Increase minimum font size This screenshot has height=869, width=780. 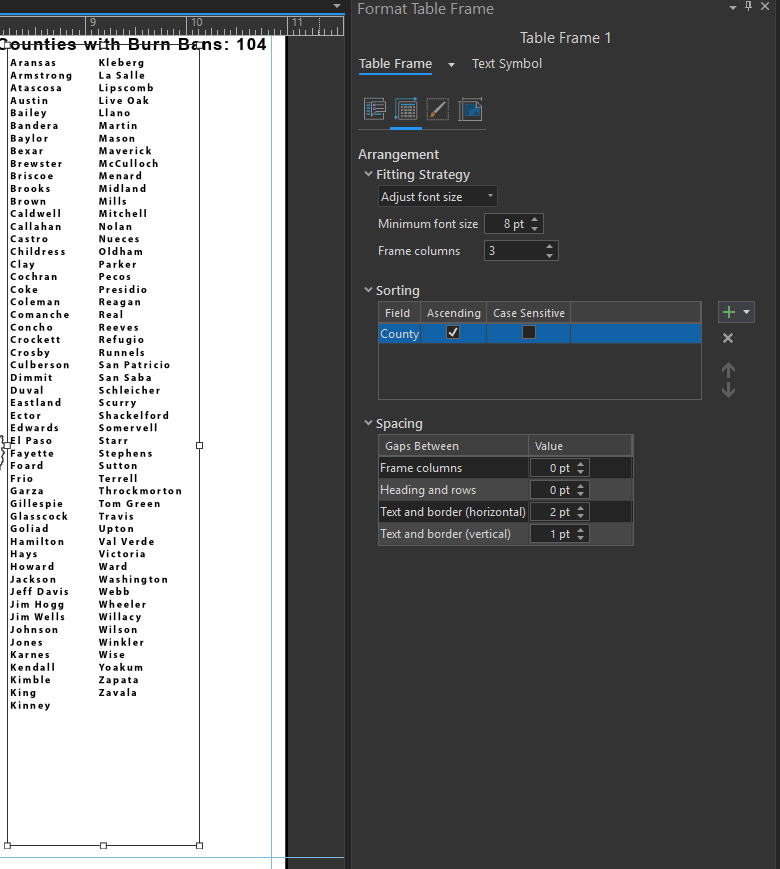coord(534,219)
